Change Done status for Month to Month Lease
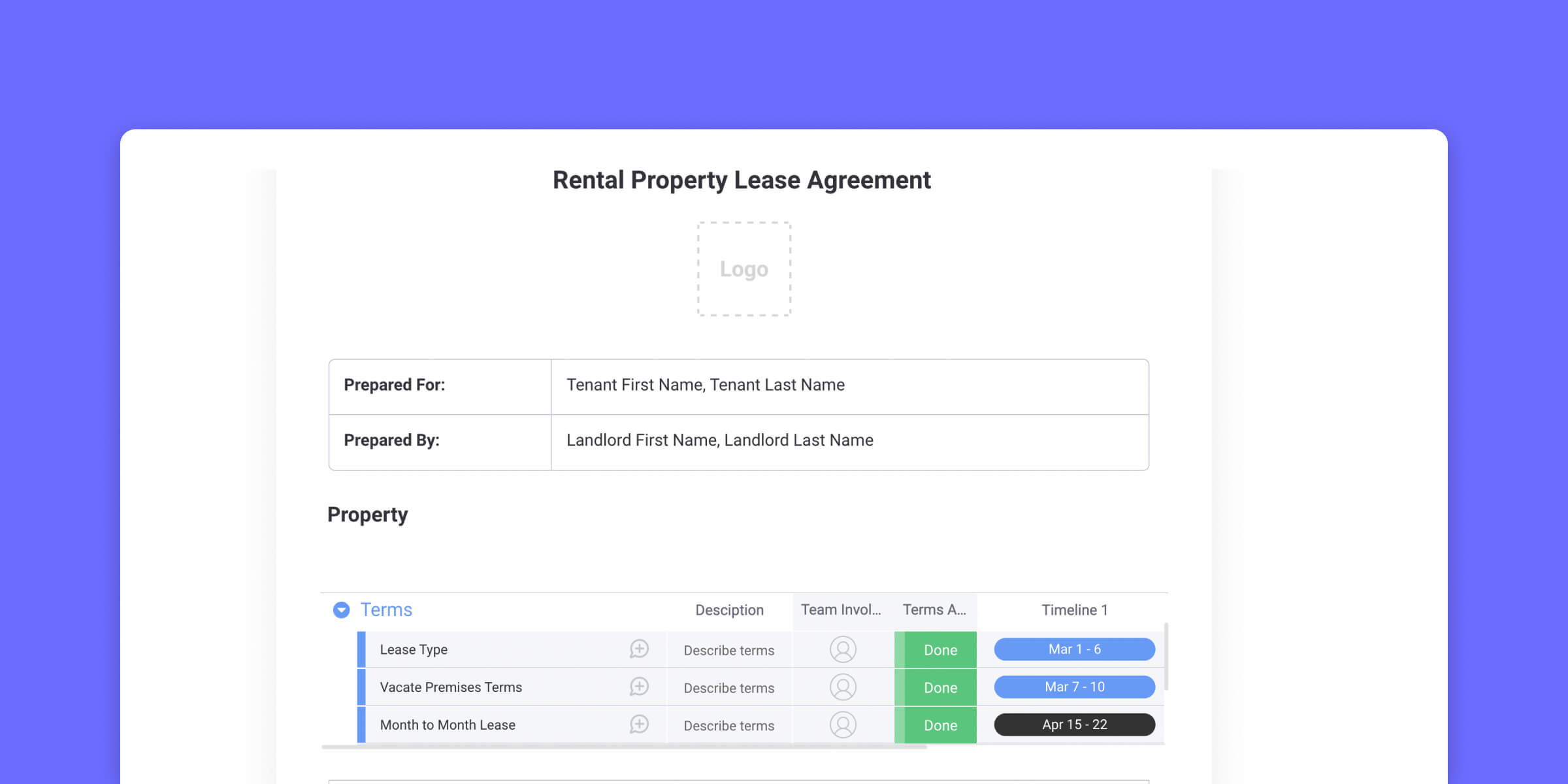 pyautogui.click(x=939, y=725)
